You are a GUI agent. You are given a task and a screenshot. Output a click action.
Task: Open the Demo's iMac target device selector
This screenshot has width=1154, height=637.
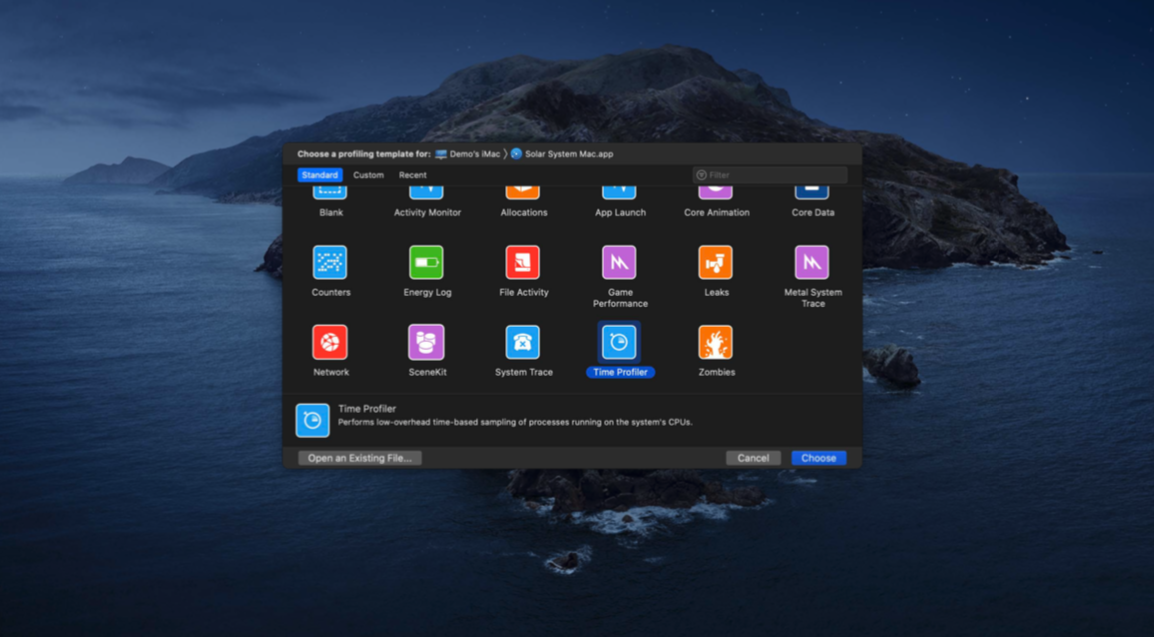(x=467, y=154)
